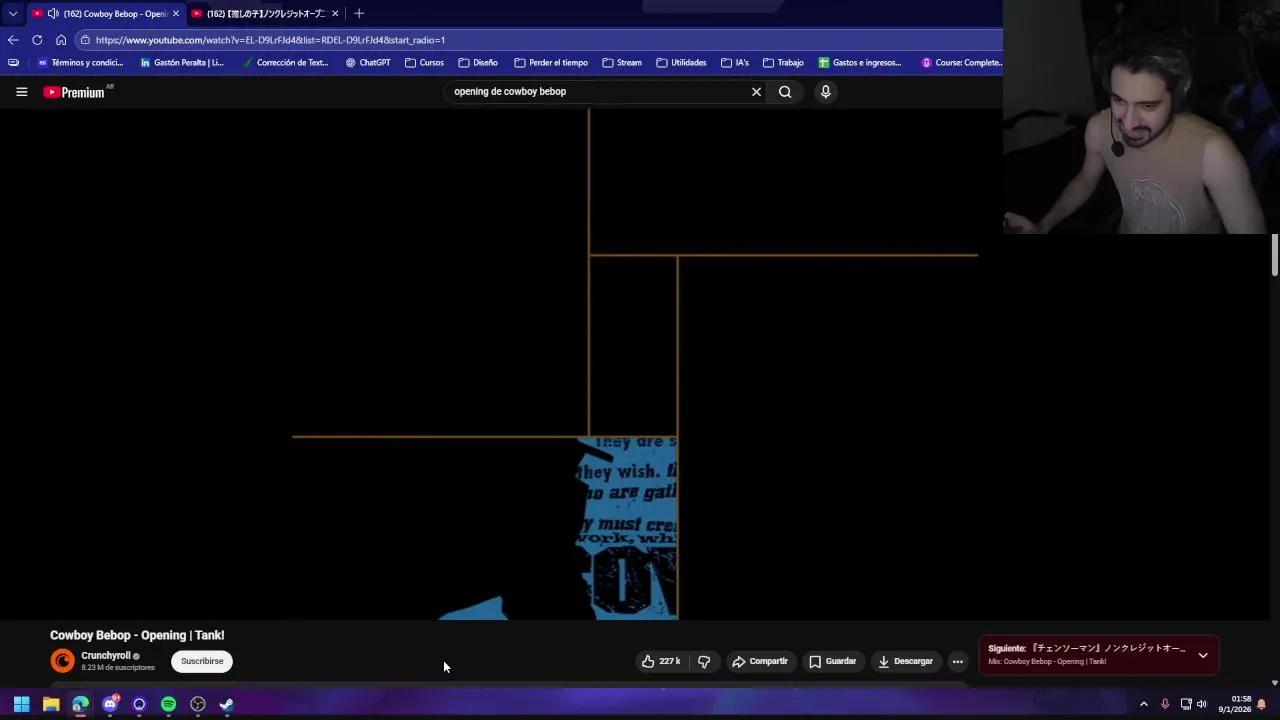Open the taskbar clock and date
This screenshot has width=1280, height=720.
1235,704
